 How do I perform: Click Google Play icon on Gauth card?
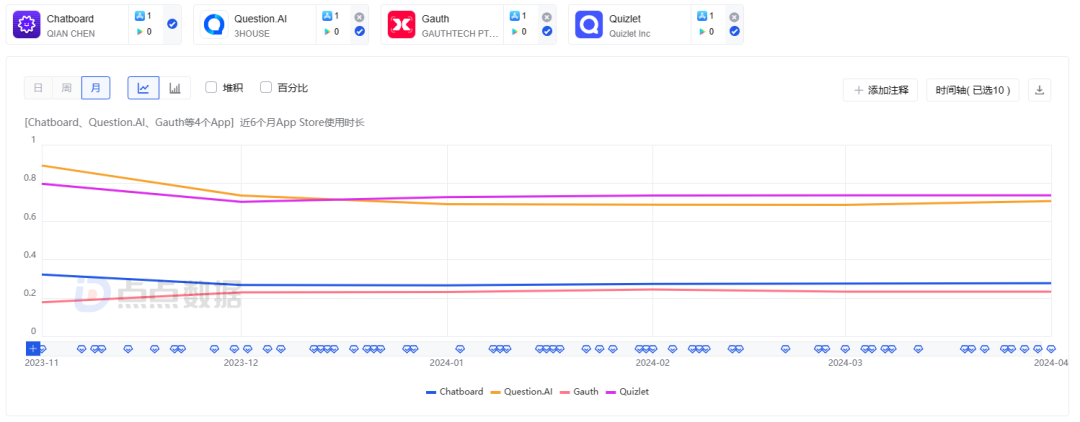515,32
